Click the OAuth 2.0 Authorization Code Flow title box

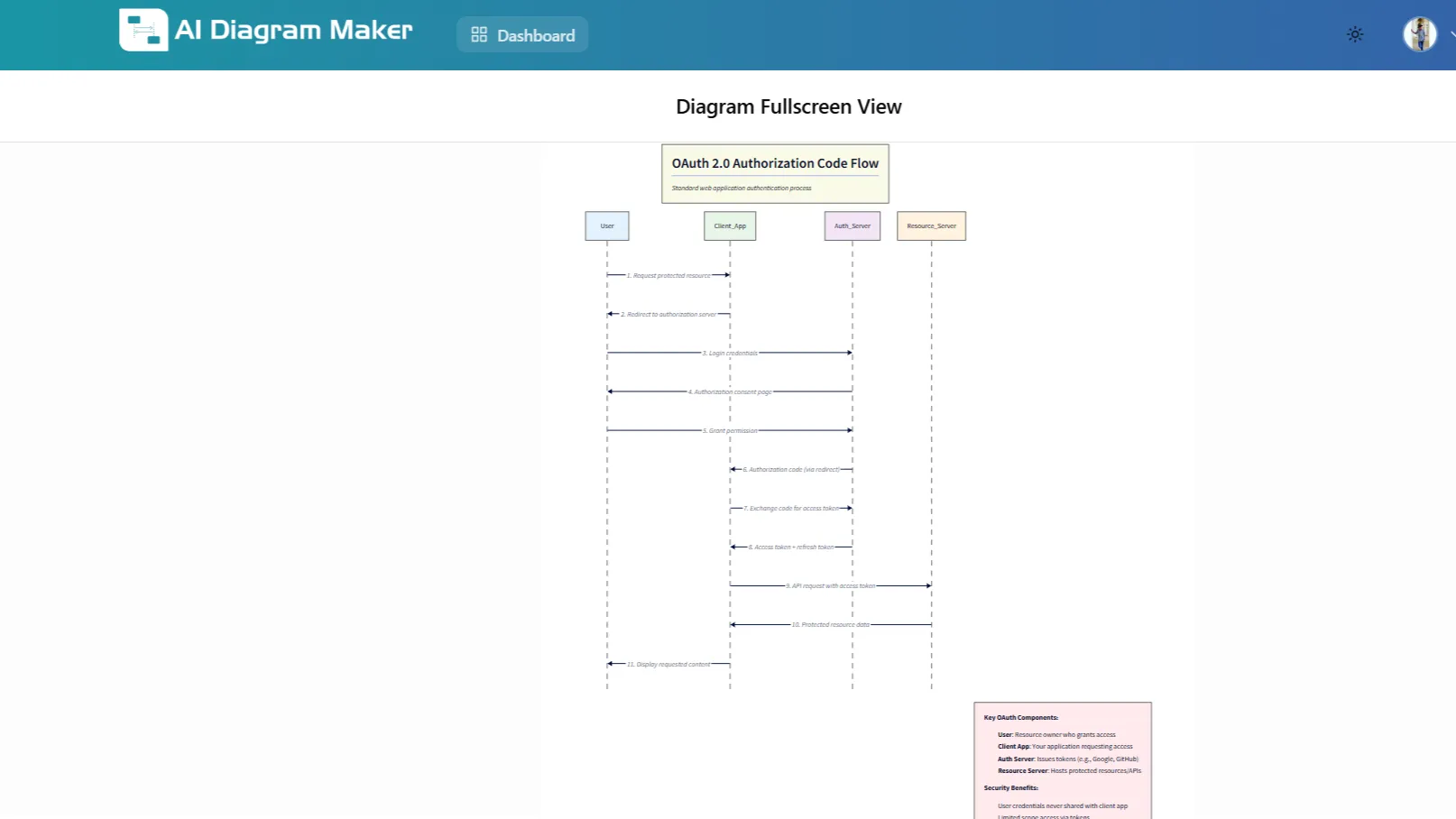[x=774, y=172]
